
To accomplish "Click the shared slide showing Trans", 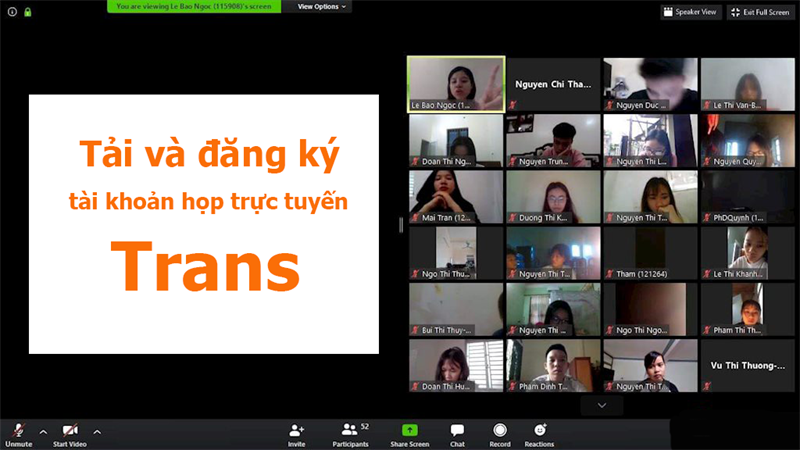I will (204, 224).
